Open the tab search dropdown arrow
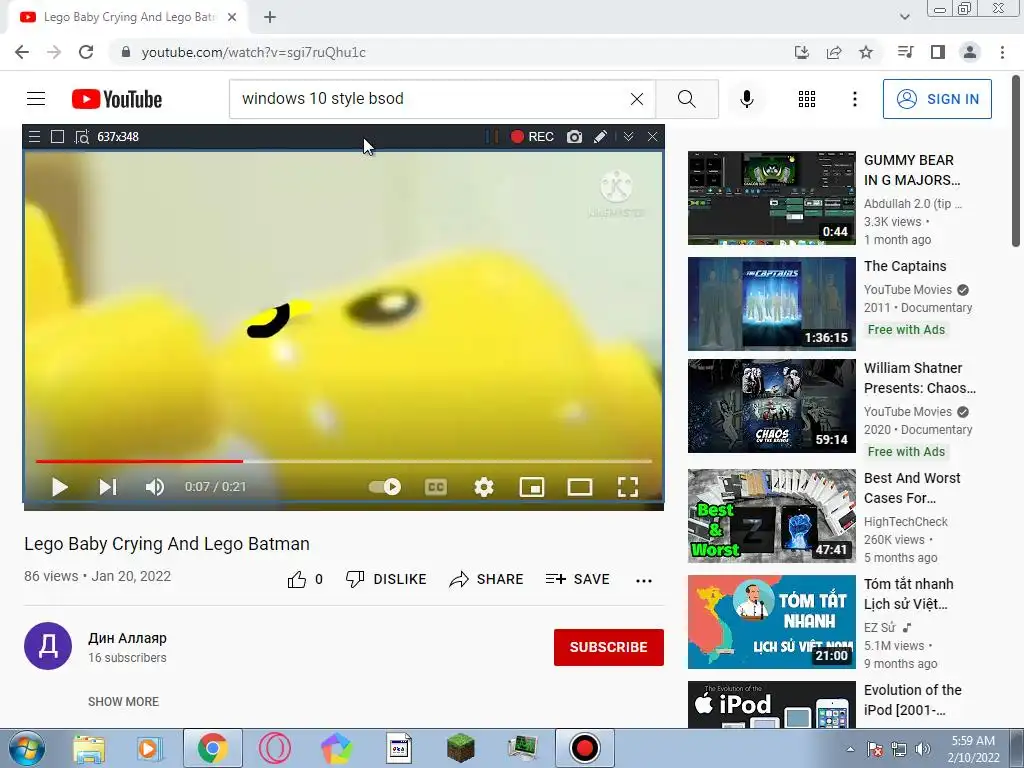 pos(904,17)
